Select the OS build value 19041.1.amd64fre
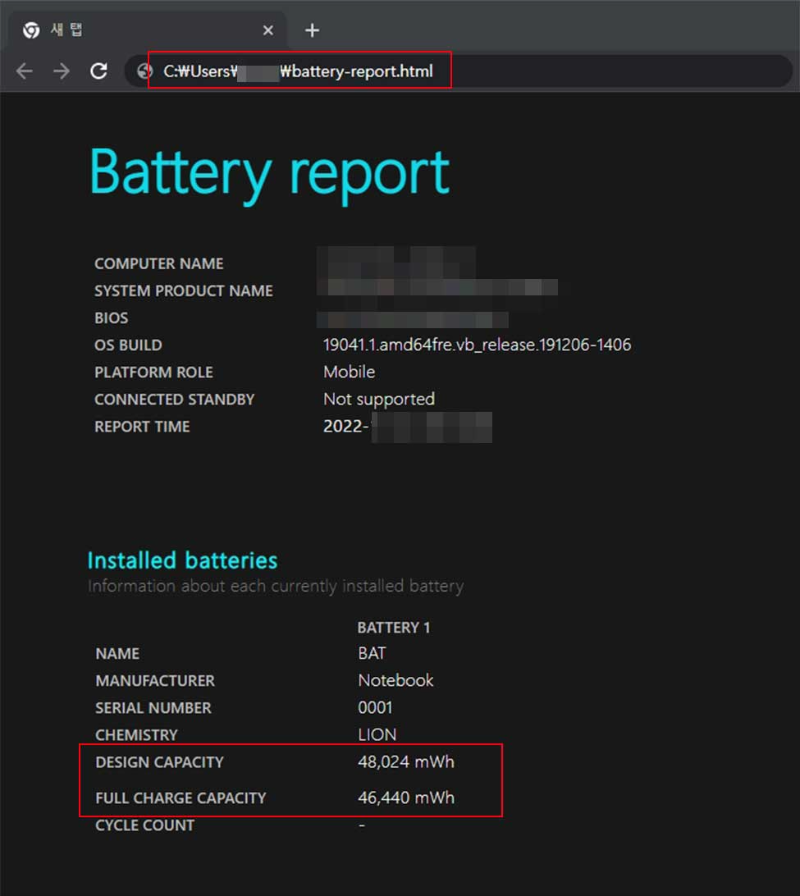 click(477, 345)
